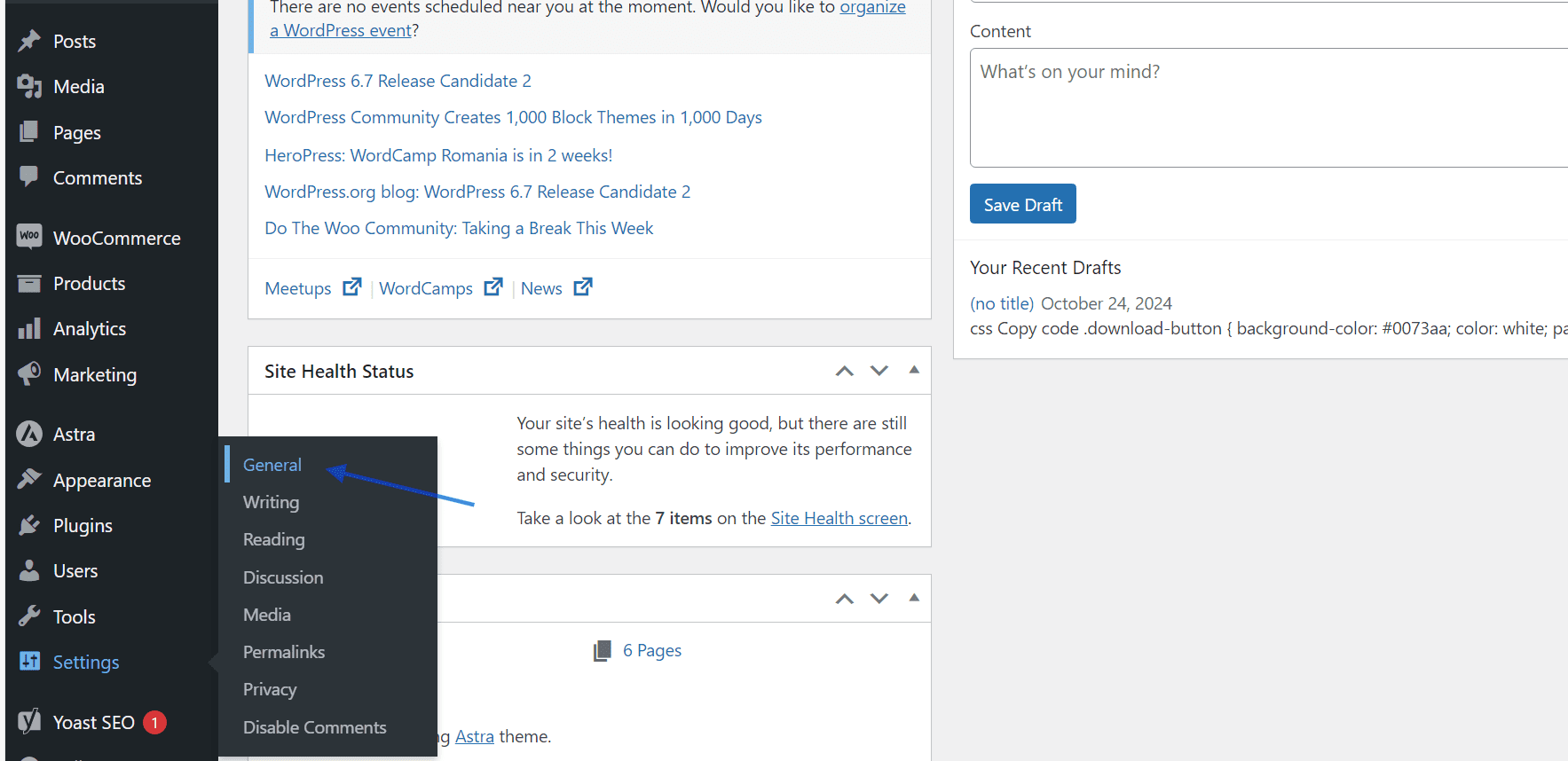Choose Disable Comments in Settings submenu
Image resolution: width=1568 pixels, height=761 pixels.
[x=314, y=727]
